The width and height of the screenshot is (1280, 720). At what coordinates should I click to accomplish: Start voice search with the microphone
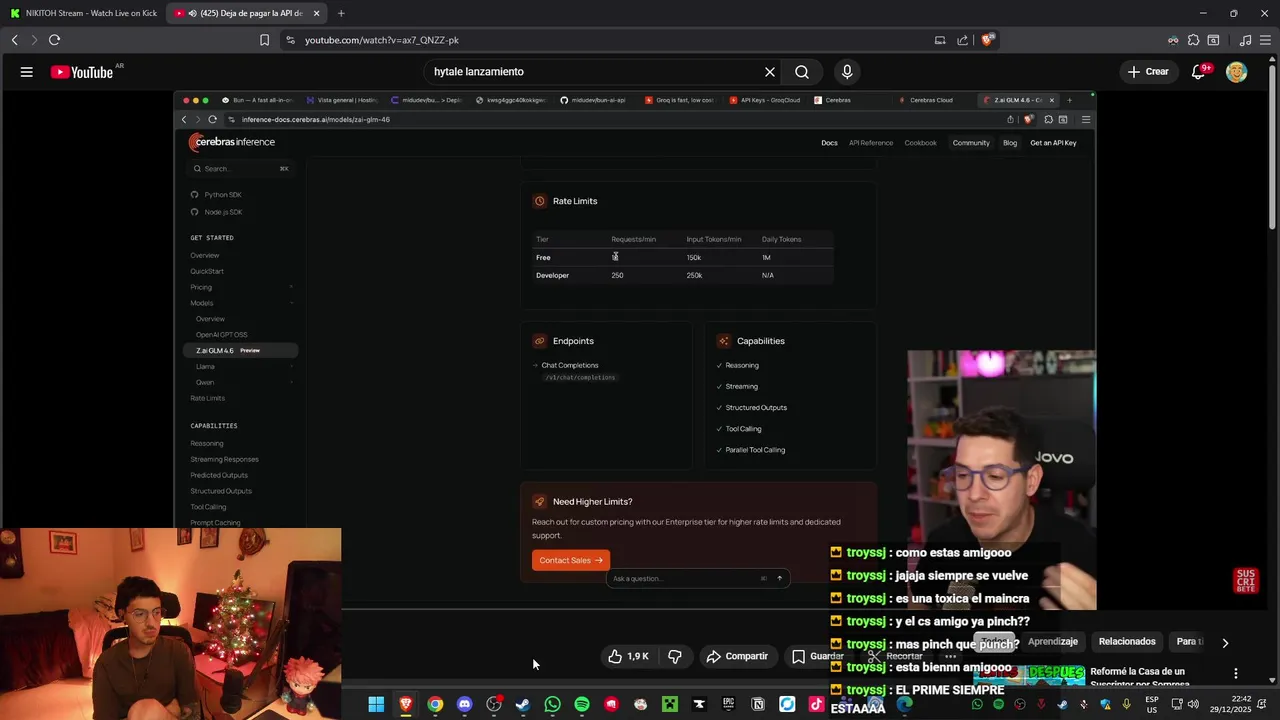[x=847, y=72]
